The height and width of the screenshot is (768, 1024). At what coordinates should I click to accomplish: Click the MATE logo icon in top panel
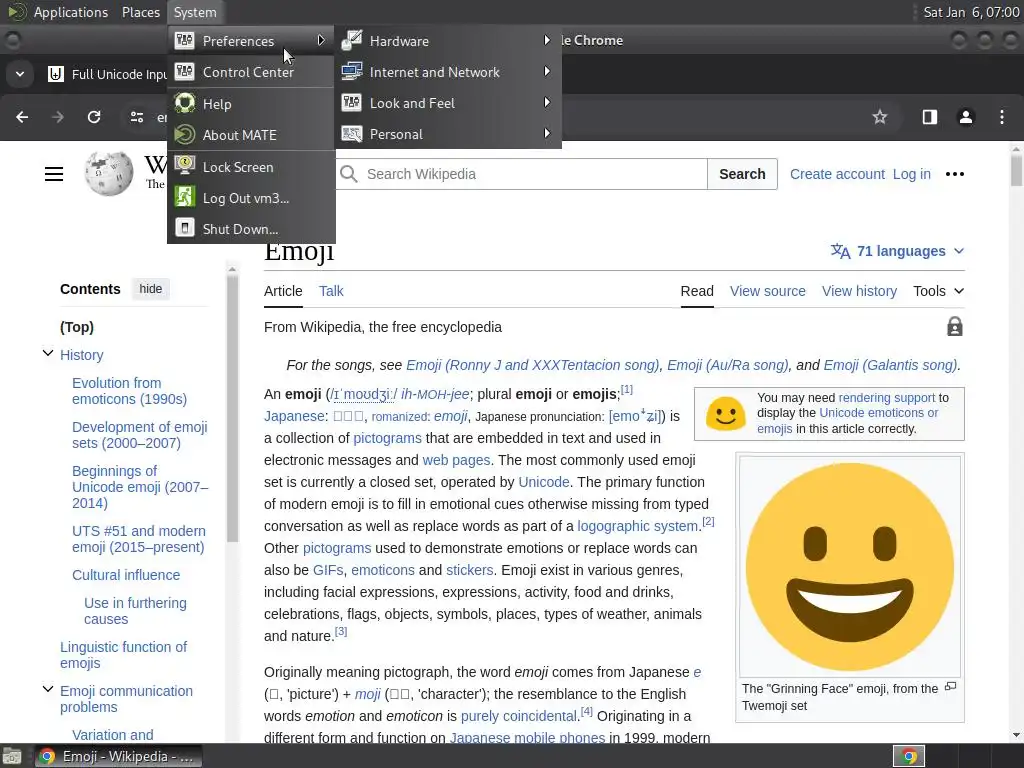click(16, 12)
